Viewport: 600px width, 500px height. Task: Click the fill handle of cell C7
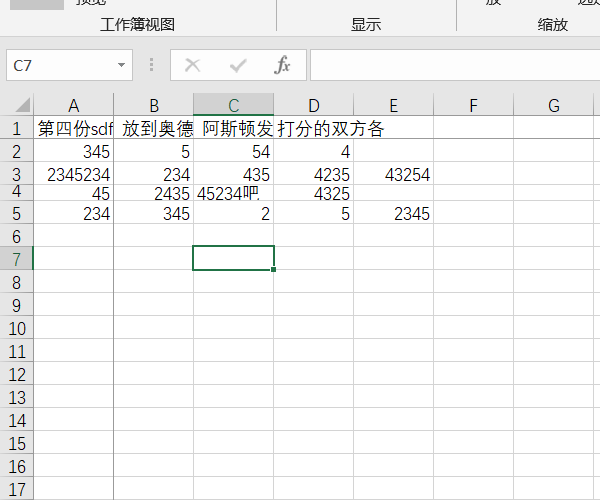pos(273,269)
